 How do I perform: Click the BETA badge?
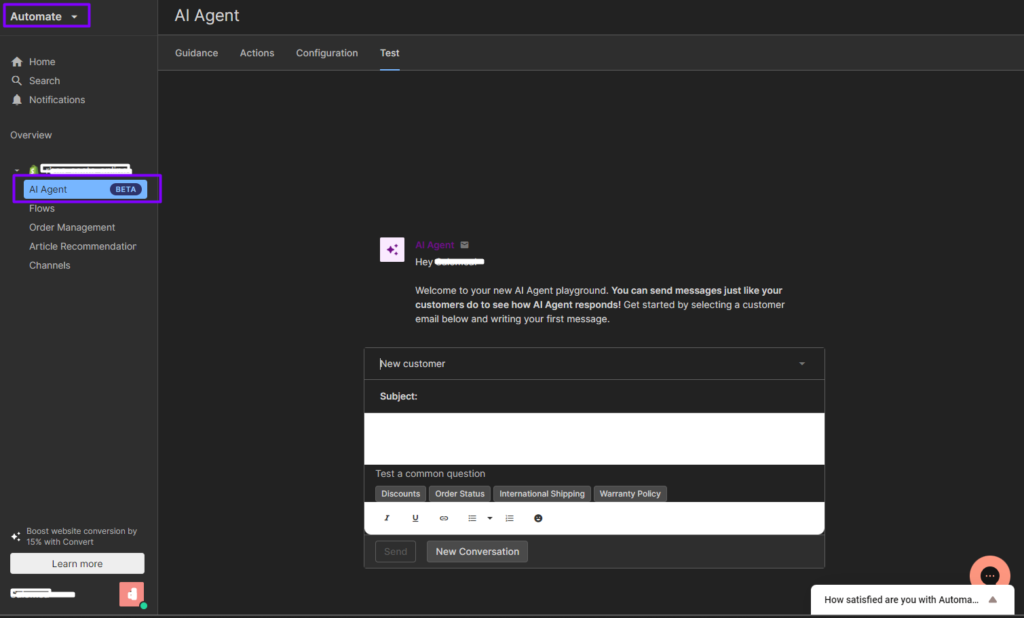(125, 189)
